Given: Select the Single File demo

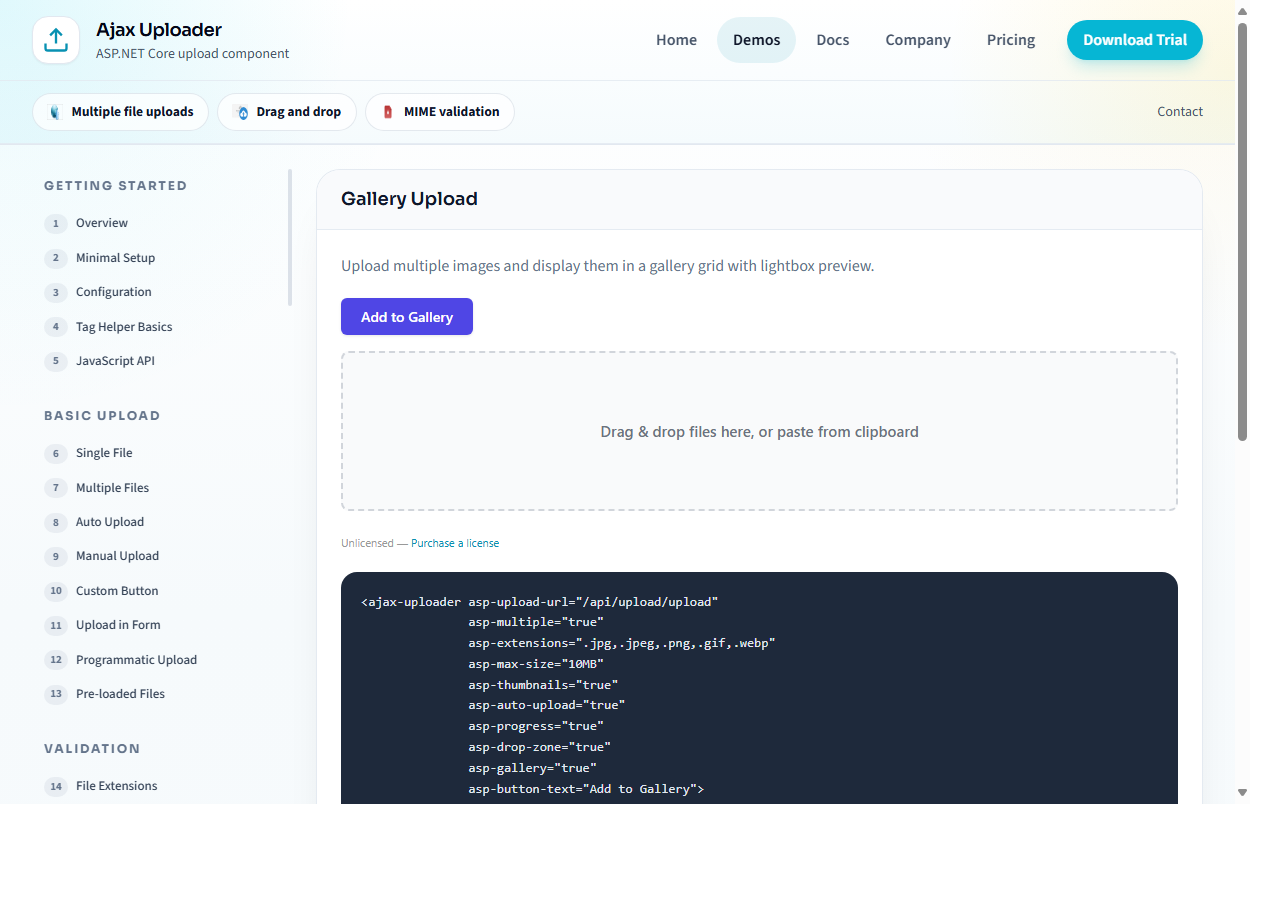Looking at the screenshot, I should tap(104, 453).
